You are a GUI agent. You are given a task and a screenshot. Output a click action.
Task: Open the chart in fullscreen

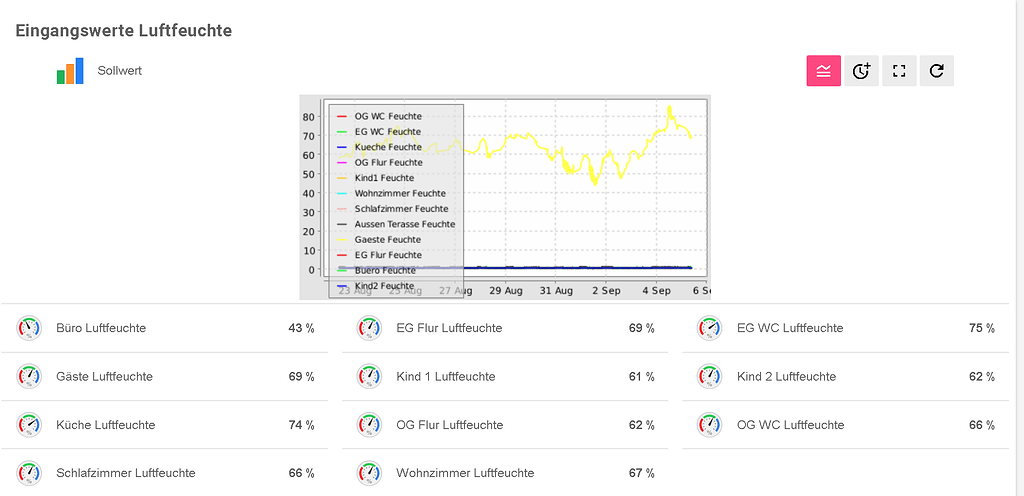(899, 71)
